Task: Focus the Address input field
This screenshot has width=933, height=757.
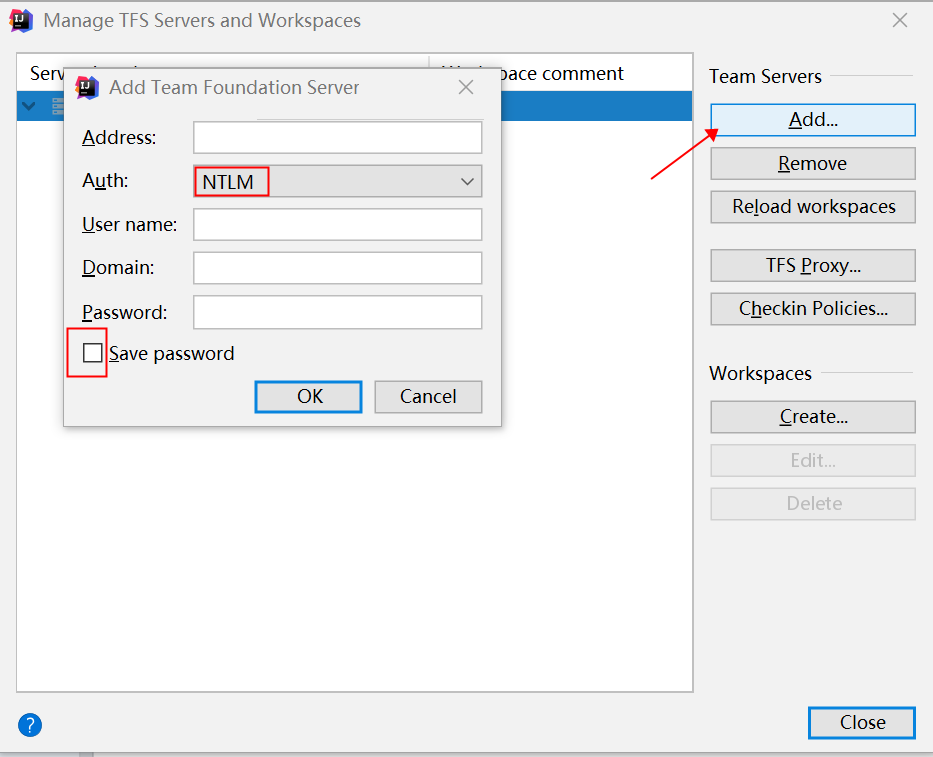Action: (x=337, y=137)
